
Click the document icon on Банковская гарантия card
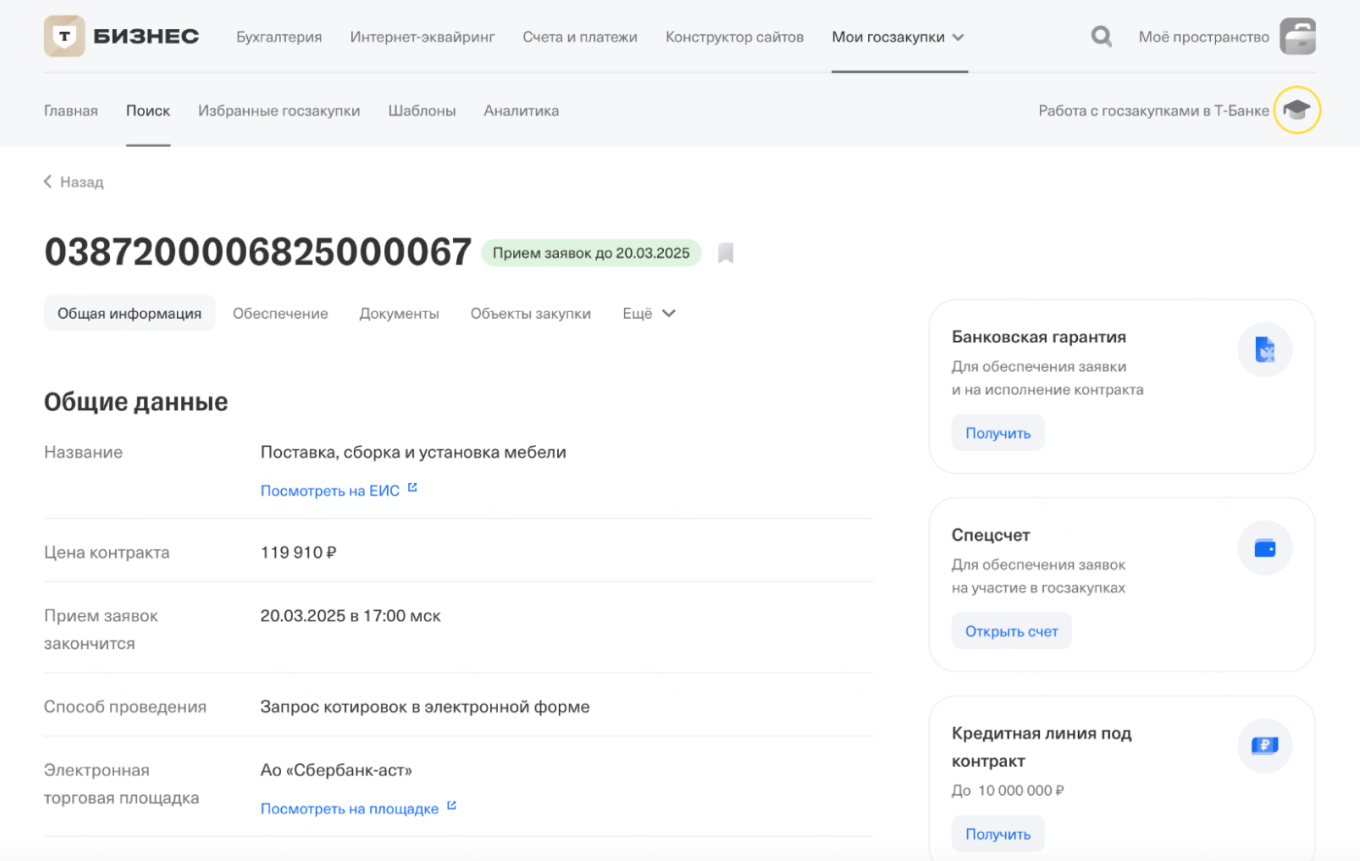click(x=1264, y=349)
